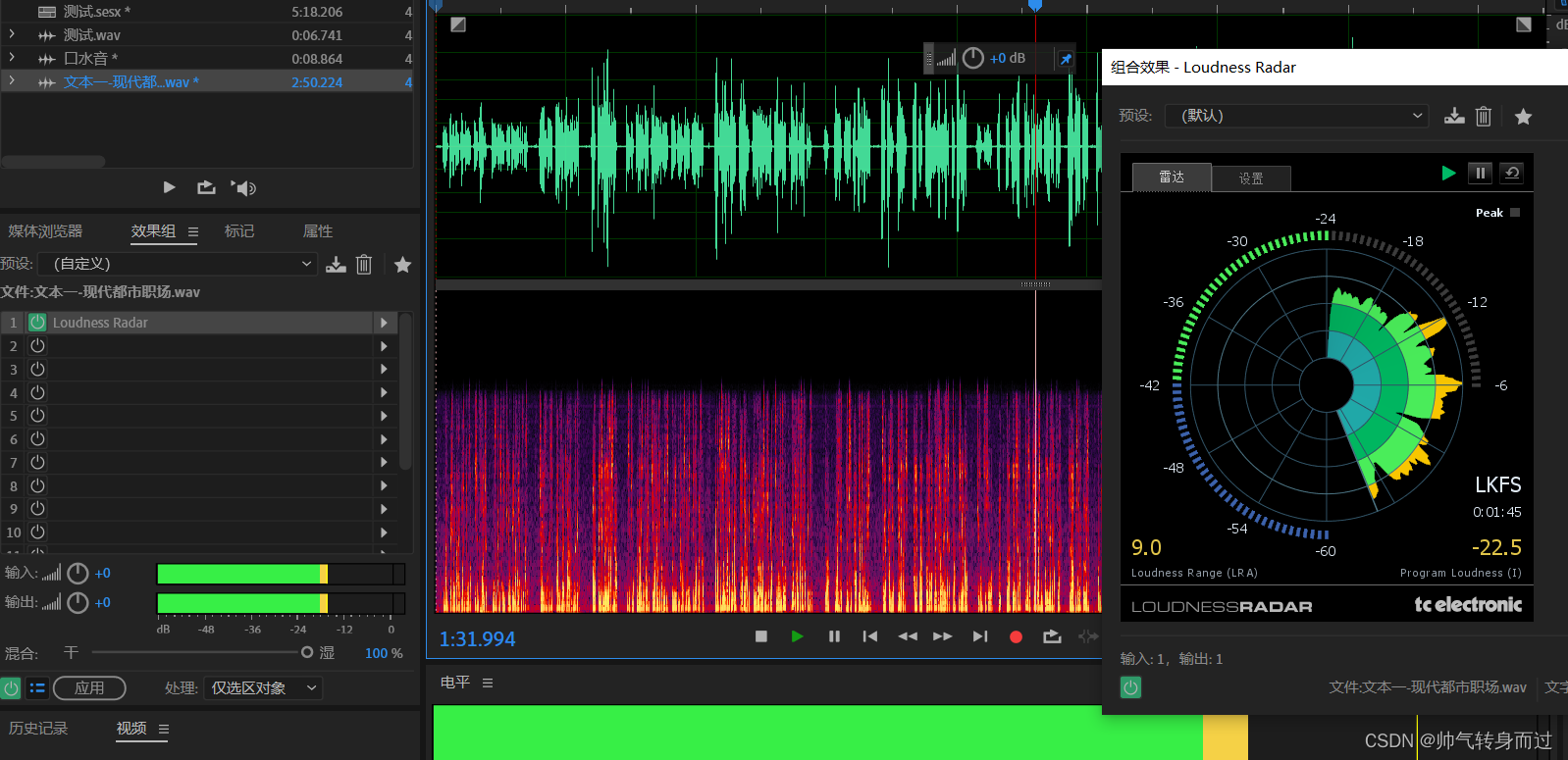Save the Loudness Radar preset

click(1454, 116)
